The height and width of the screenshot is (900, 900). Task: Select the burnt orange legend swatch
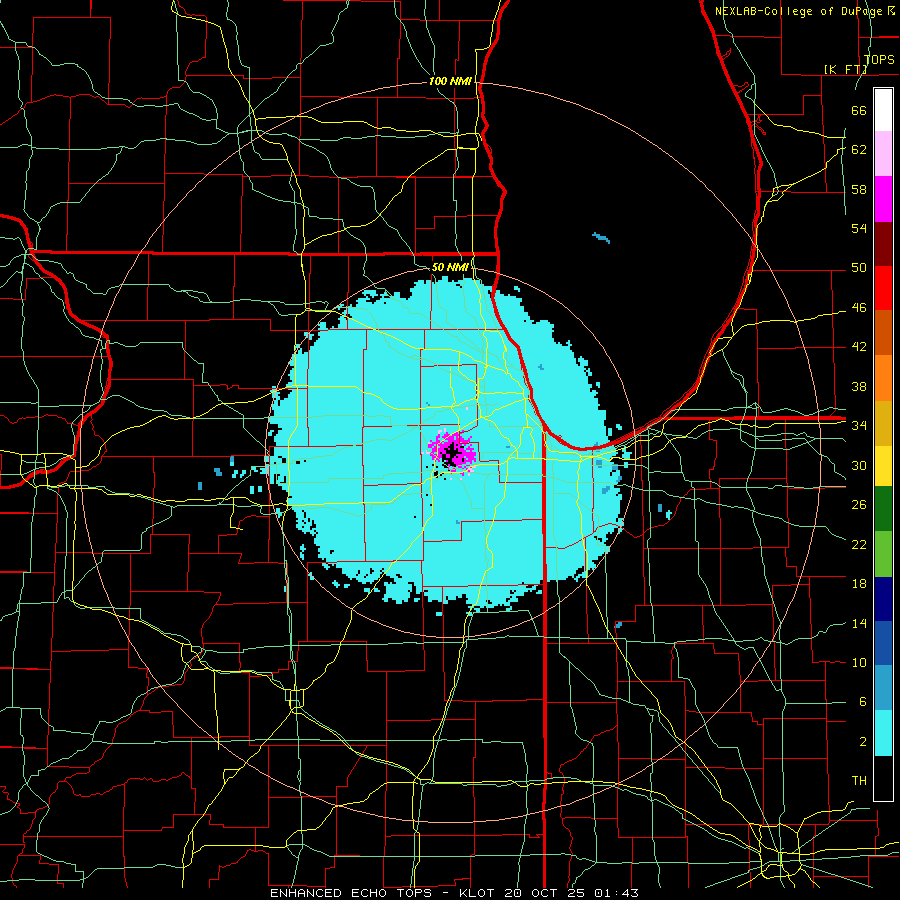883,333
